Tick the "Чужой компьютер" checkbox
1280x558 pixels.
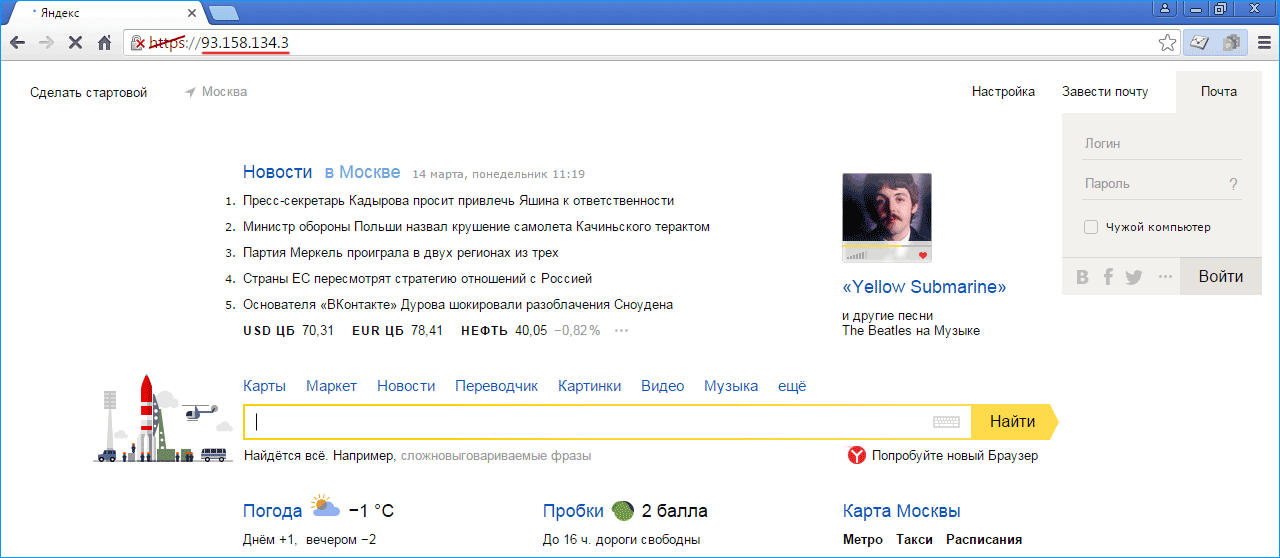point(1091,227)
